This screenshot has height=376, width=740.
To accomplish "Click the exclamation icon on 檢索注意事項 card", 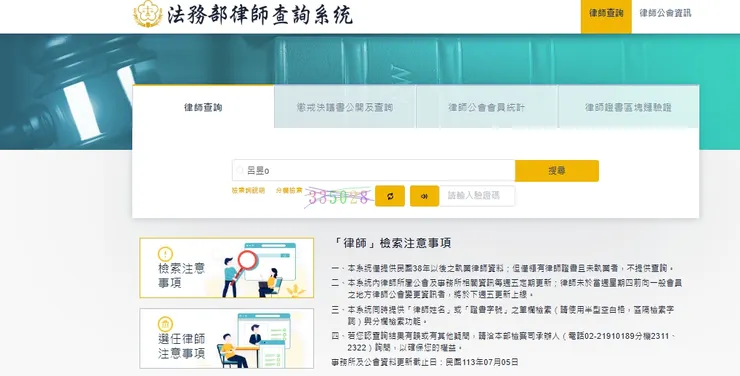I will [x=165, y=254].
